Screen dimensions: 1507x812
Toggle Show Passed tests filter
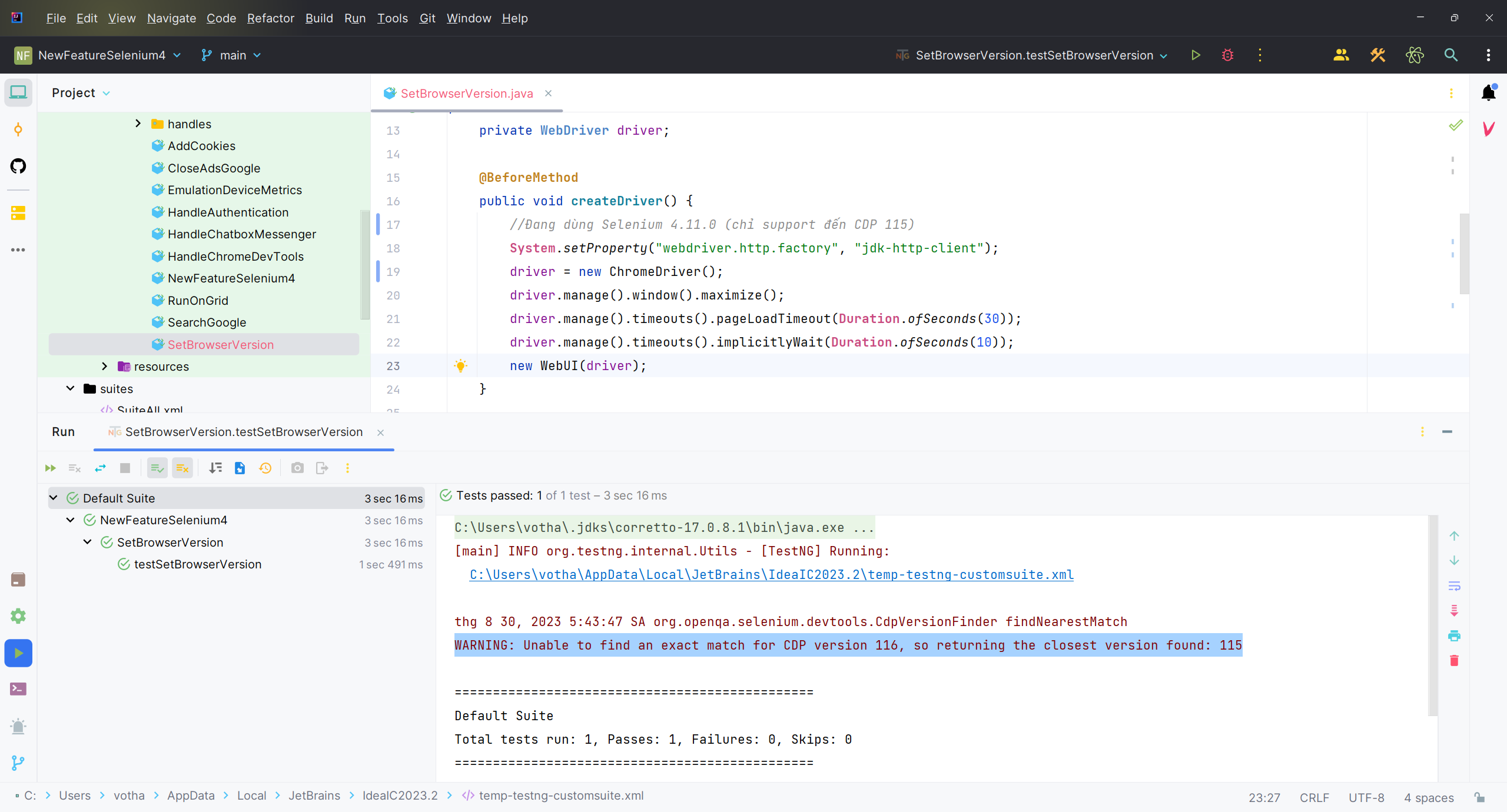[157, 468]
